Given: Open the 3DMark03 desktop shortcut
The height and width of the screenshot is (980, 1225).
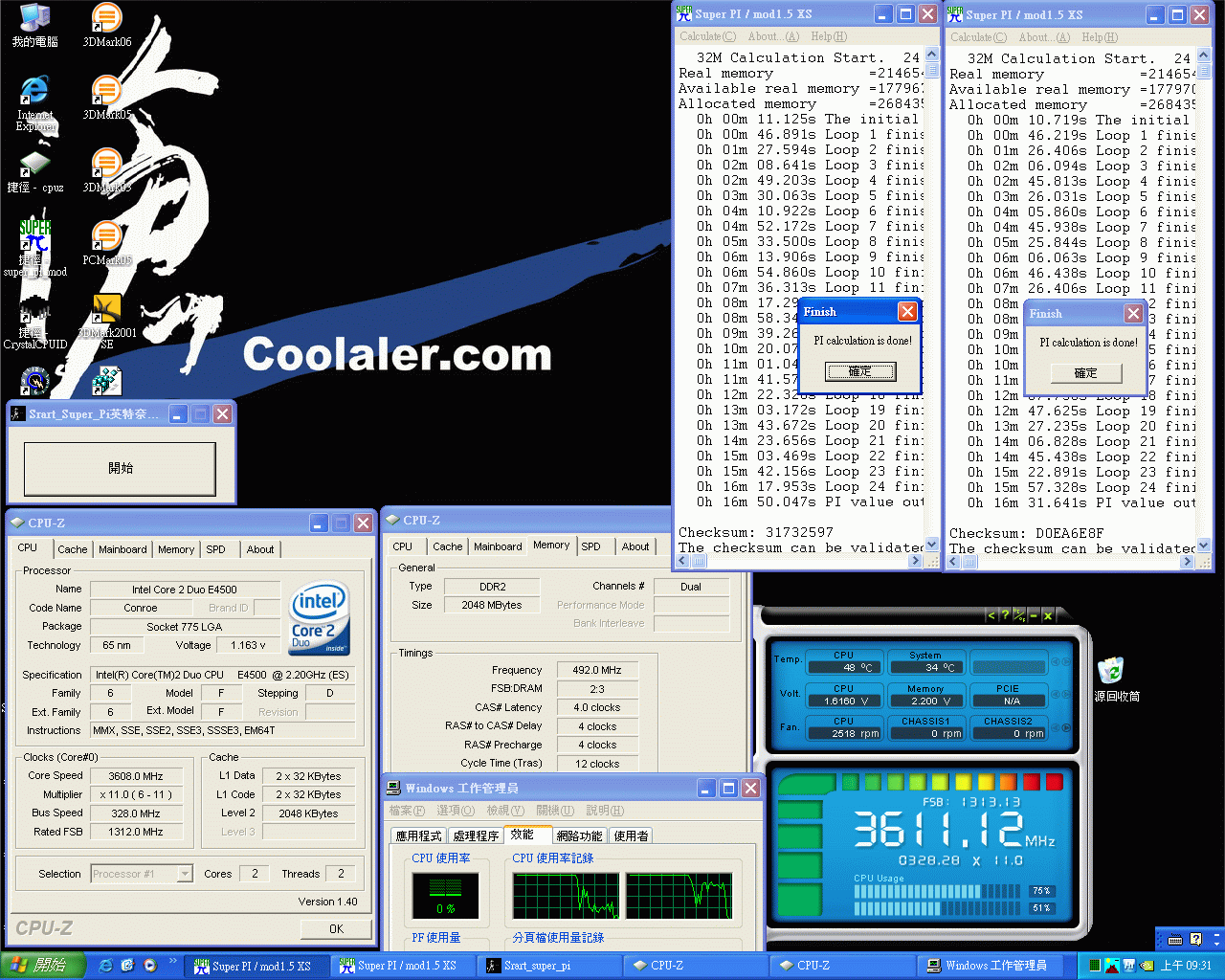Looking at the screenshot, I should tap(106, 170).
